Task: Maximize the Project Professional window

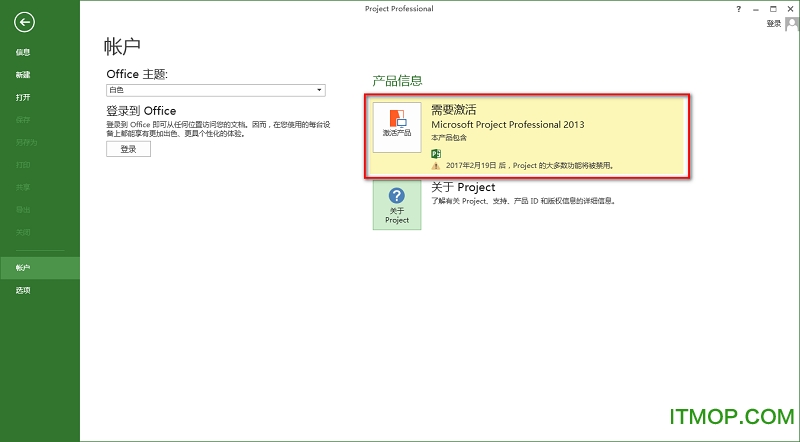Action: [773, 9]
